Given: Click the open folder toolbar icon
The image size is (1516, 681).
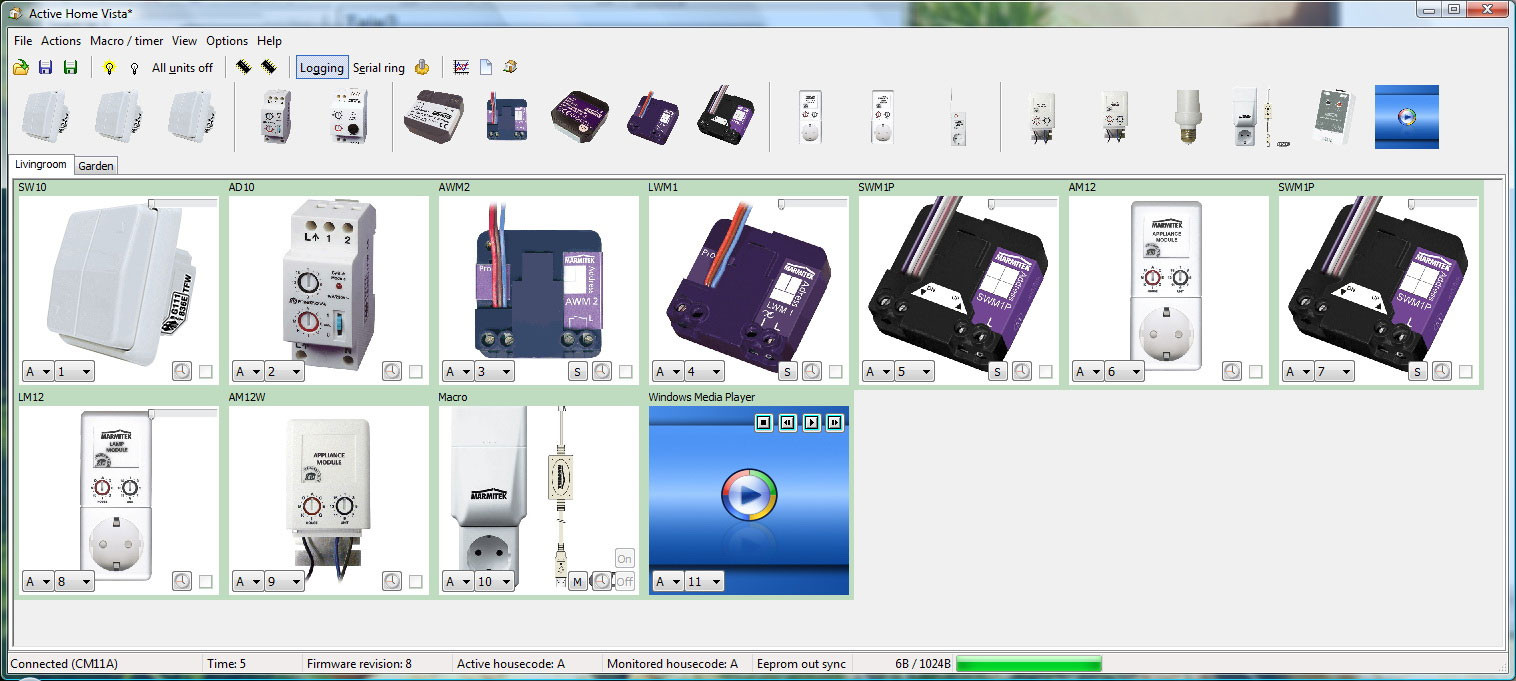Looking at the screenshot, I should pos(20,68).
